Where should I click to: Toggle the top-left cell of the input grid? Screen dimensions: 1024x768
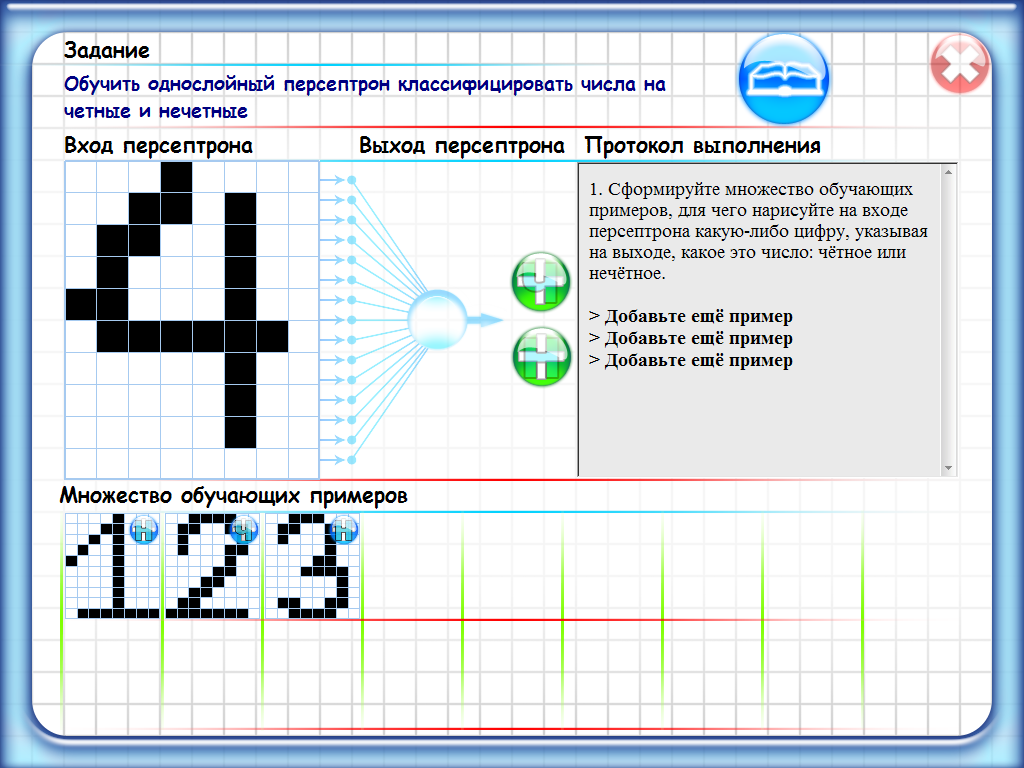(x=81, y=178)
